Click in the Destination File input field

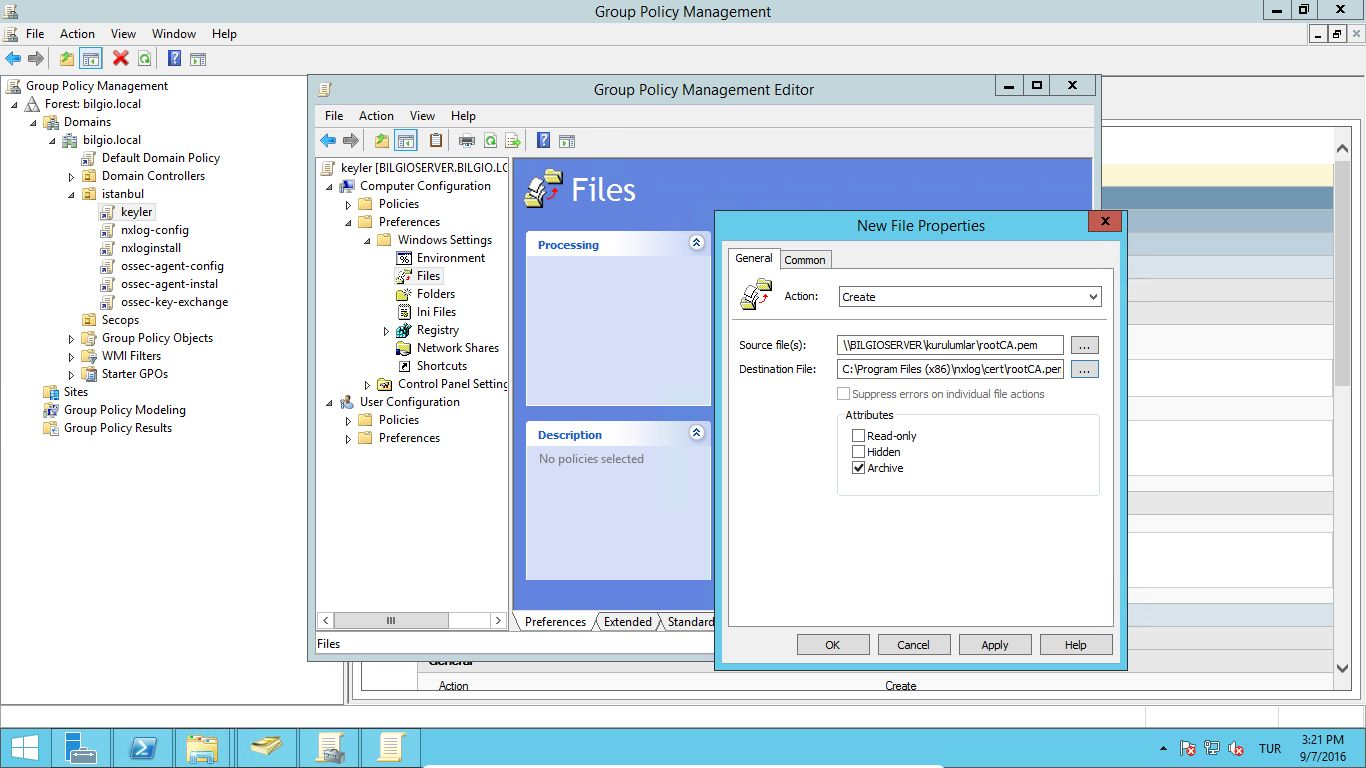tap(950, 369)
